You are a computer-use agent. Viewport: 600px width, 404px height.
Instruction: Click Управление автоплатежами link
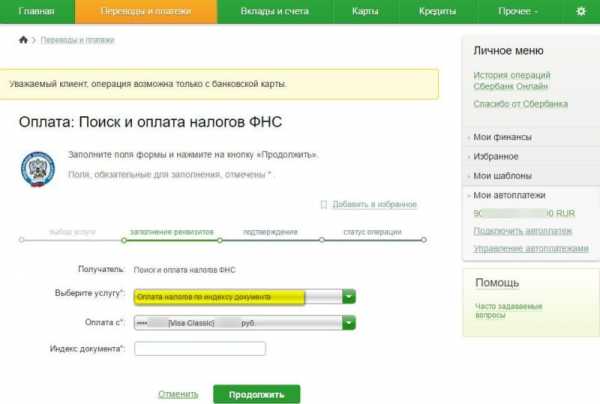[531, 249]
